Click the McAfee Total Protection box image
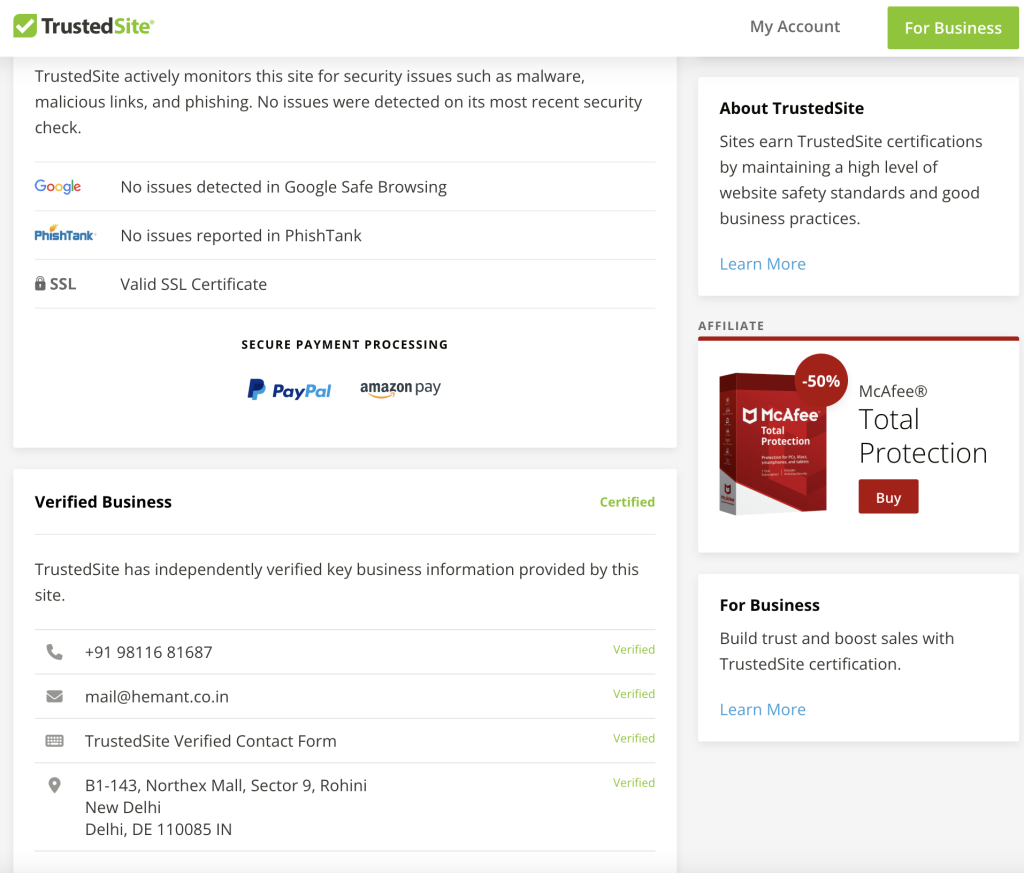 point(773,444)
